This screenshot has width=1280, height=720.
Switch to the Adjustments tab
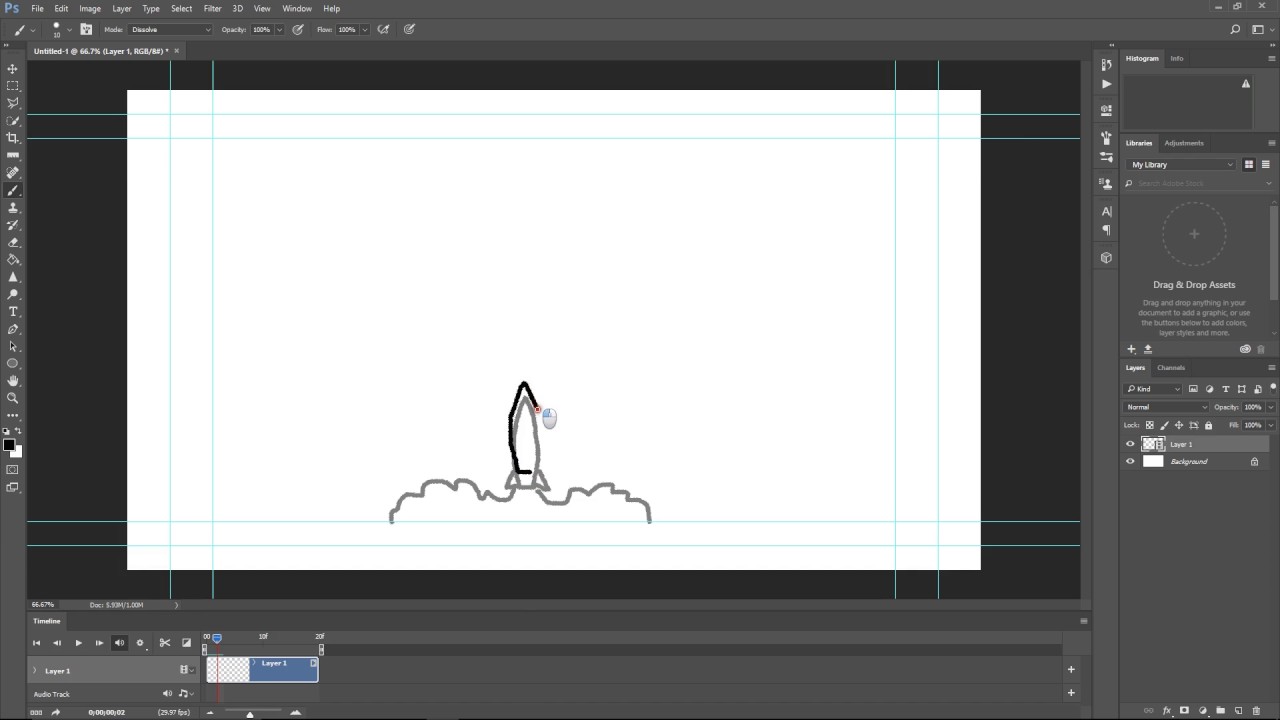1184,143
